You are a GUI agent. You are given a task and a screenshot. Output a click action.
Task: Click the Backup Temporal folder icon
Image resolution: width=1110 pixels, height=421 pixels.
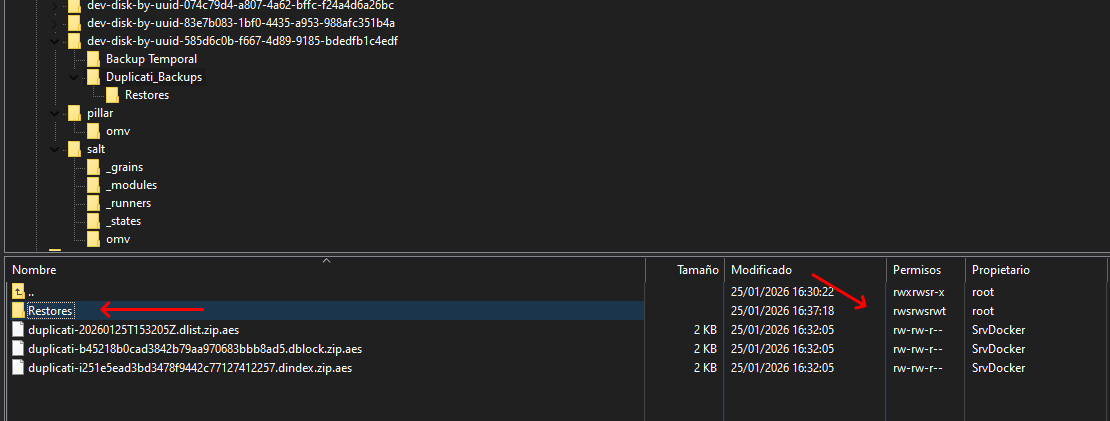tap(93, 59)
